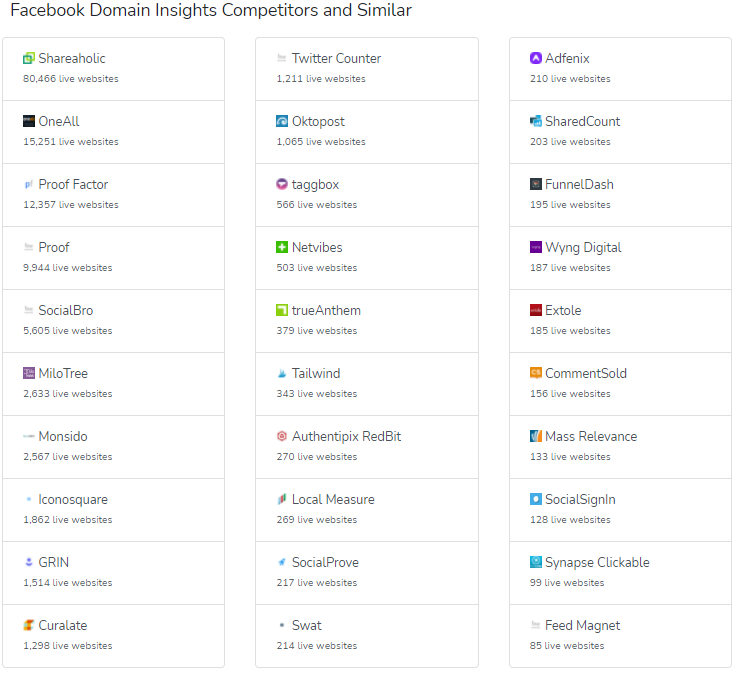
Task: Click the Netvibes green plus icon
Action: click(282, 248)
